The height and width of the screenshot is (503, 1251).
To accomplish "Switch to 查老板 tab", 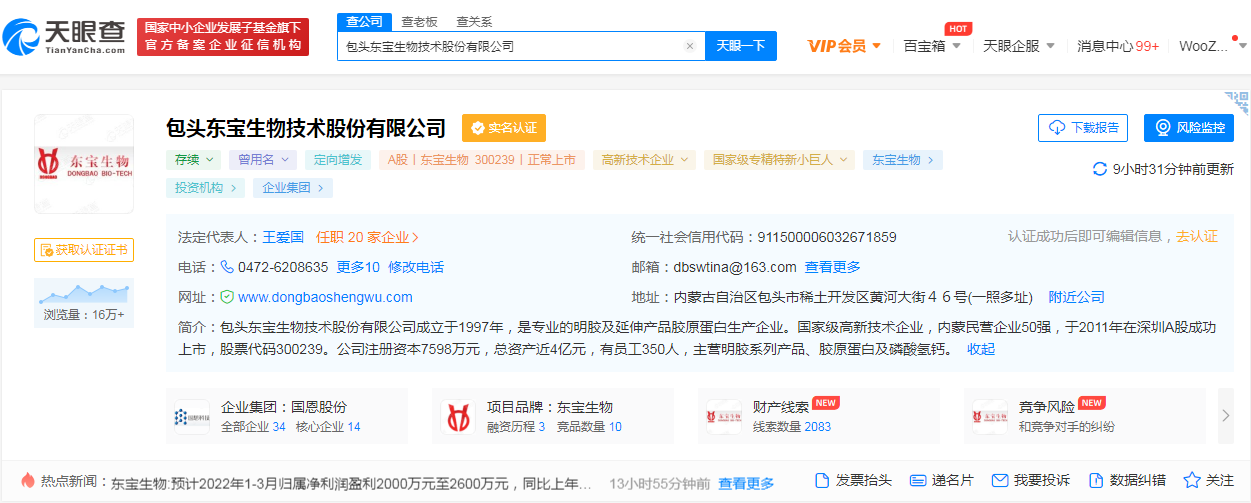I will tap(420, 21).
